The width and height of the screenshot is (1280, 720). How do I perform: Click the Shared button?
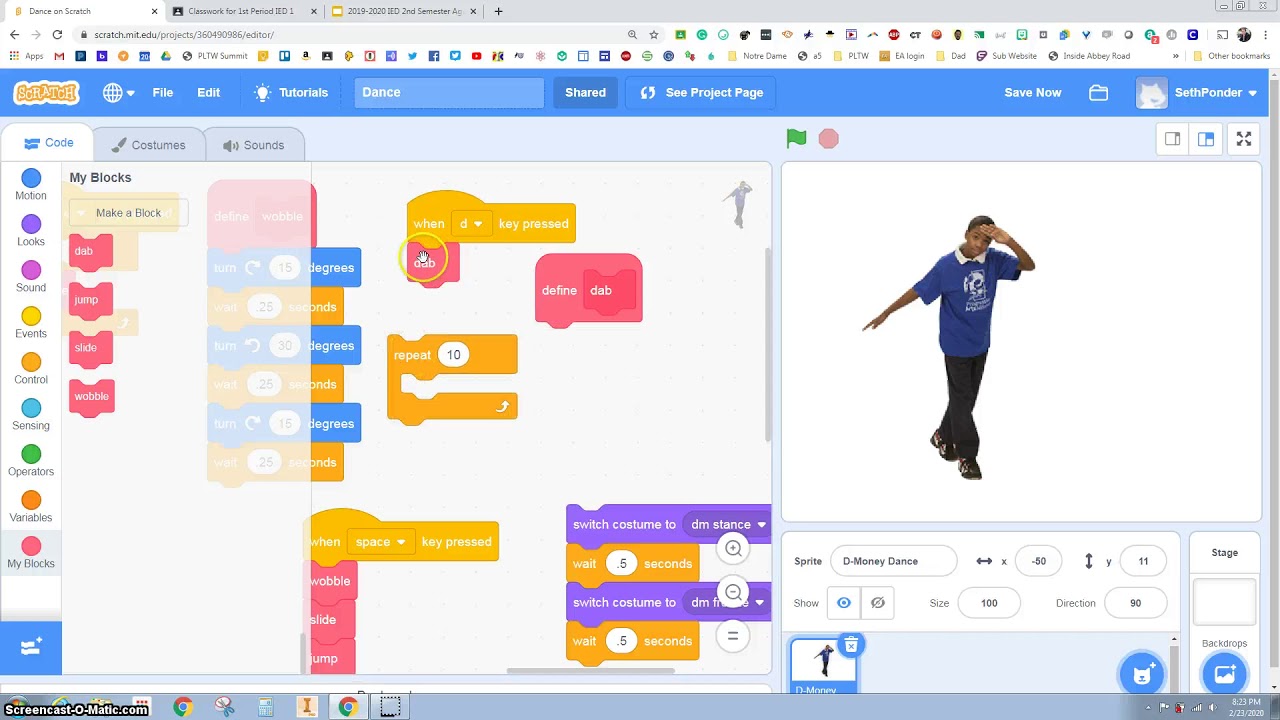tap(585, 92)
